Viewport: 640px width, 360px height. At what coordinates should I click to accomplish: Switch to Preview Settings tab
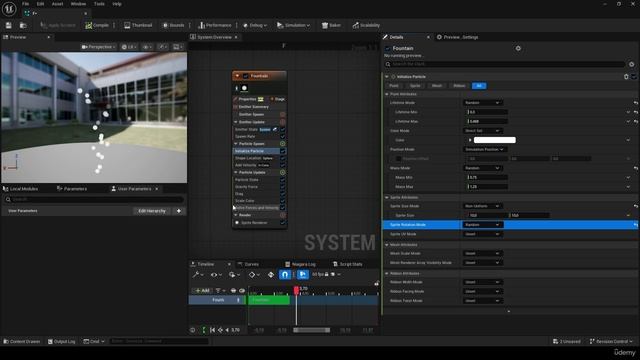tap(457, 37)
